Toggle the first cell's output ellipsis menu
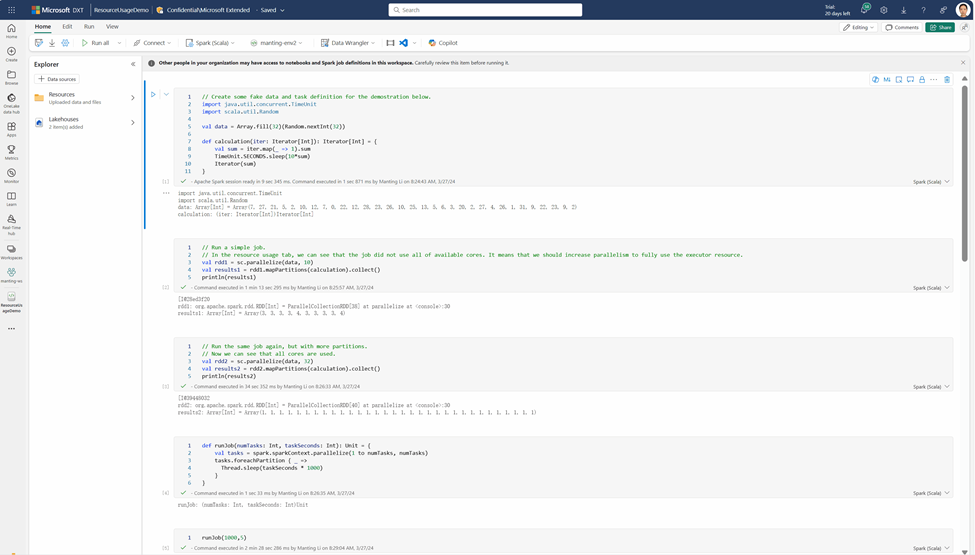Image resolution: width=975 pixels, height=555 pixels. [x=166, y=193]
